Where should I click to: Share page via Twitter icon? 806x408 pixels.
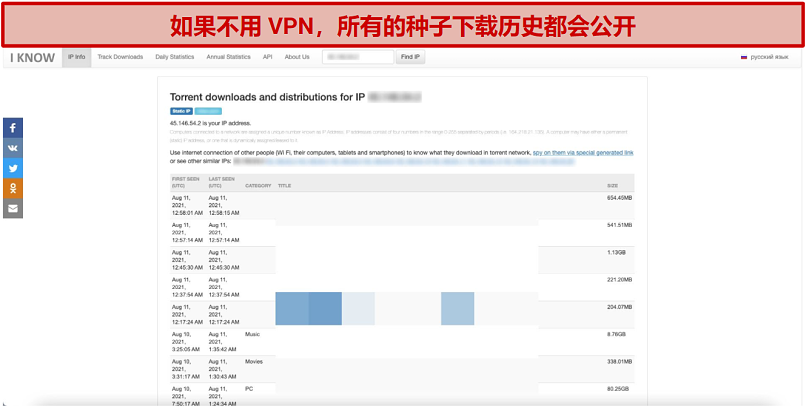click(13, 168)
